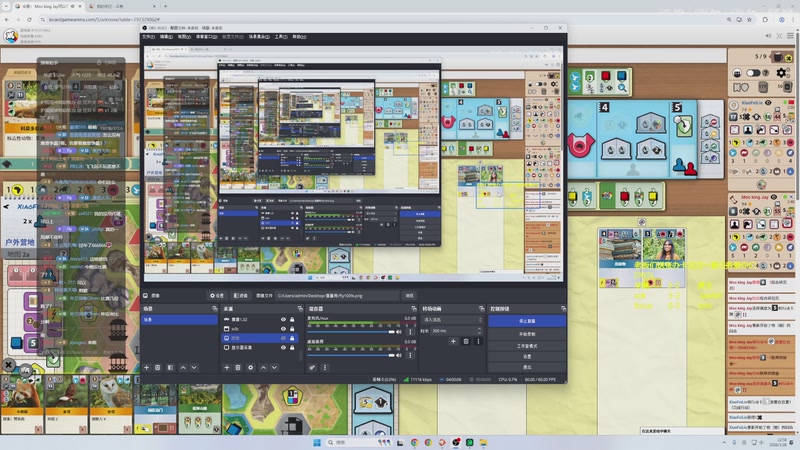
Task: Toggle Board Game Arena sound speaker icon
Action: pos(768,36)
